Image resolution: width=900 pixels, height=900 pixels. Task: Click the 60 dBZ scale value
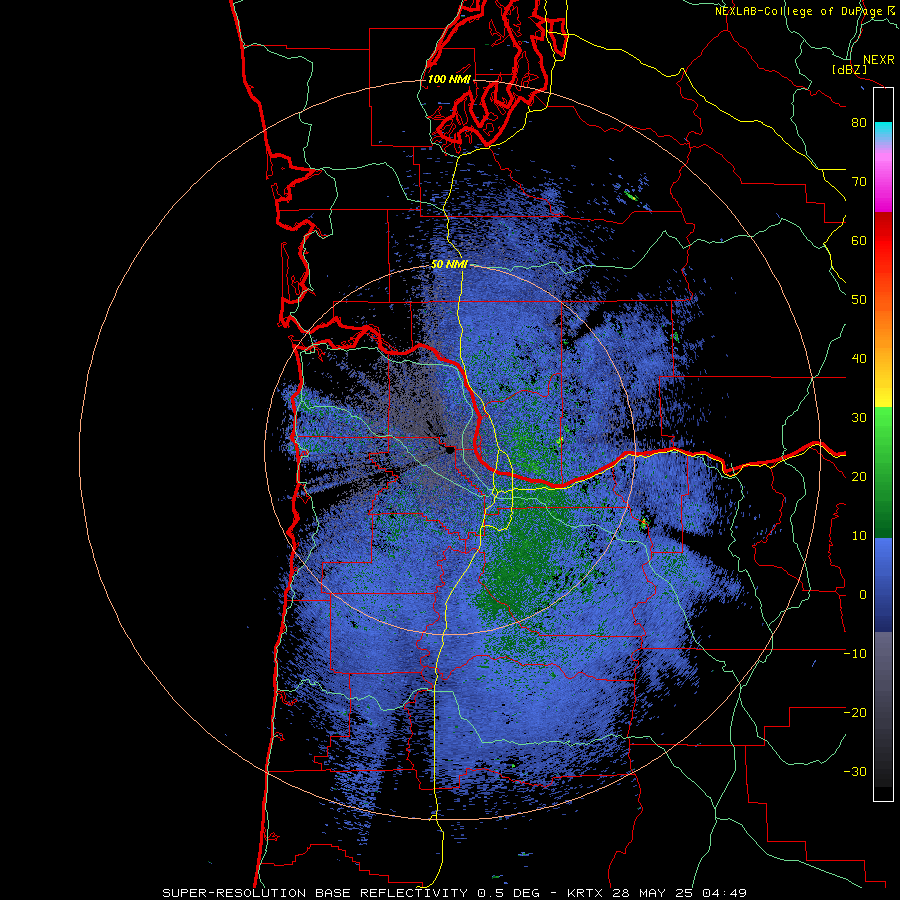tap(859, 240)
